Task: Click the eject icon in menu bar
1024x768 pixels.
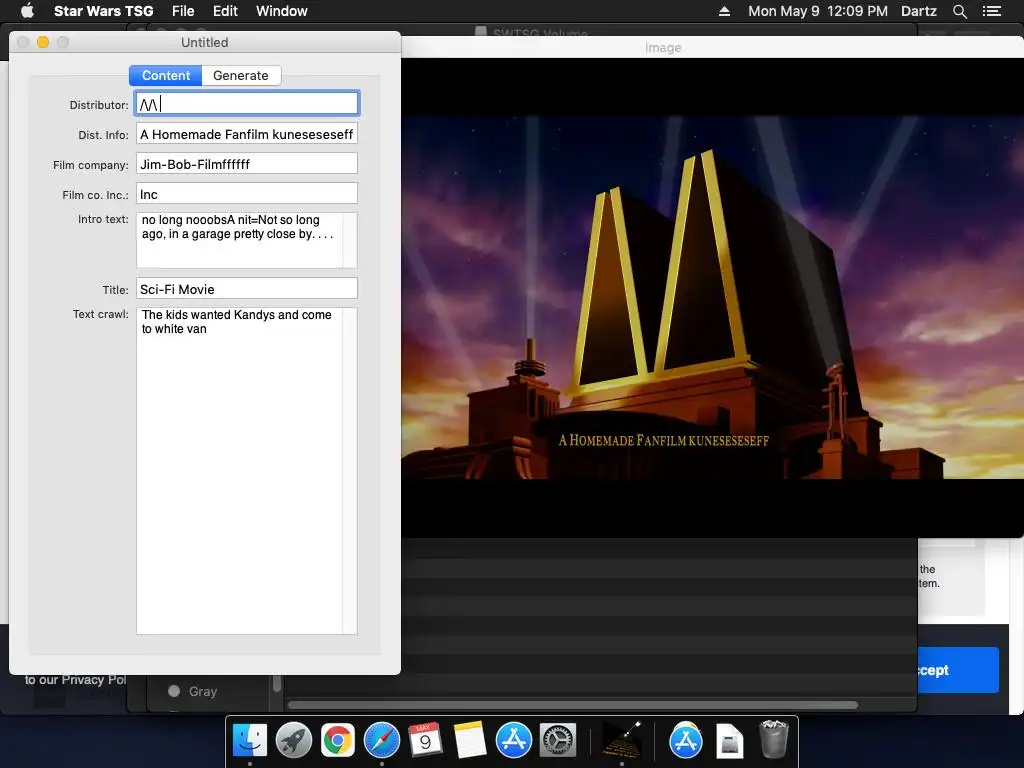Action: pos(724,11)
